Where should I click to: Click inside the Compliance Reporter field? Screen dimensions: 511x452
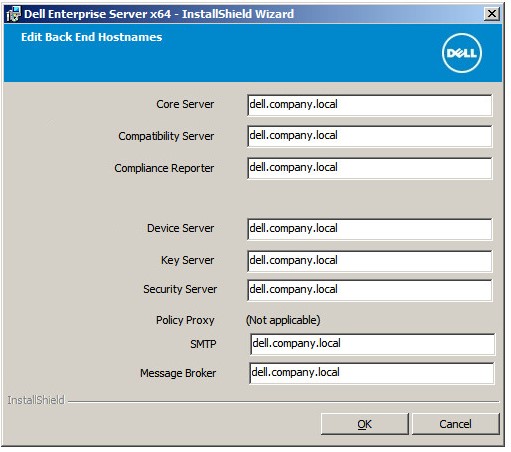coord(369,168)
